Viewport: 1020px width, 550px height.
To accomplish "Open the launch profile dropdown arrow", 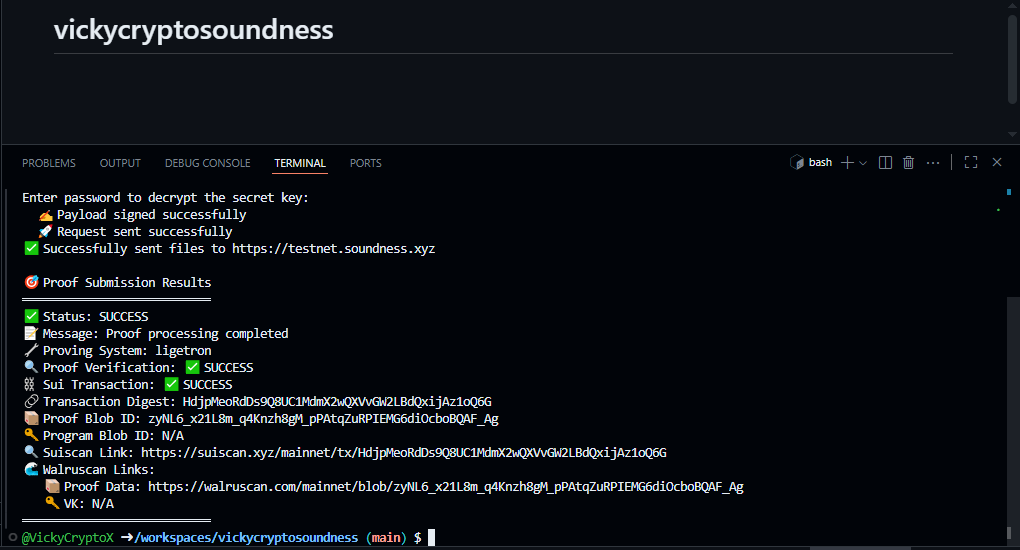I will (x=863, y=163).
